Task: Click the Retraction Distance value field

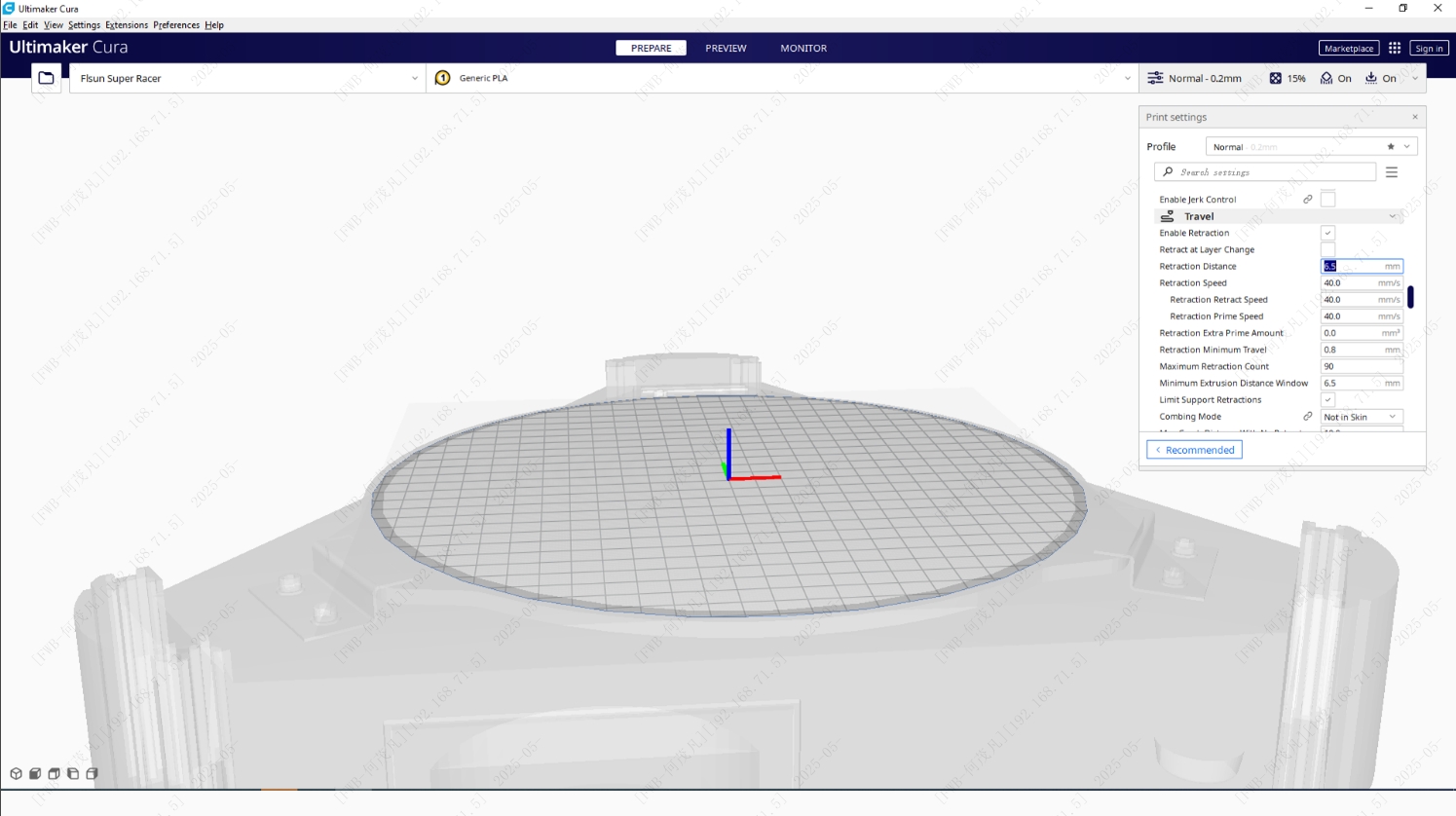Action: coord(1362,266)
